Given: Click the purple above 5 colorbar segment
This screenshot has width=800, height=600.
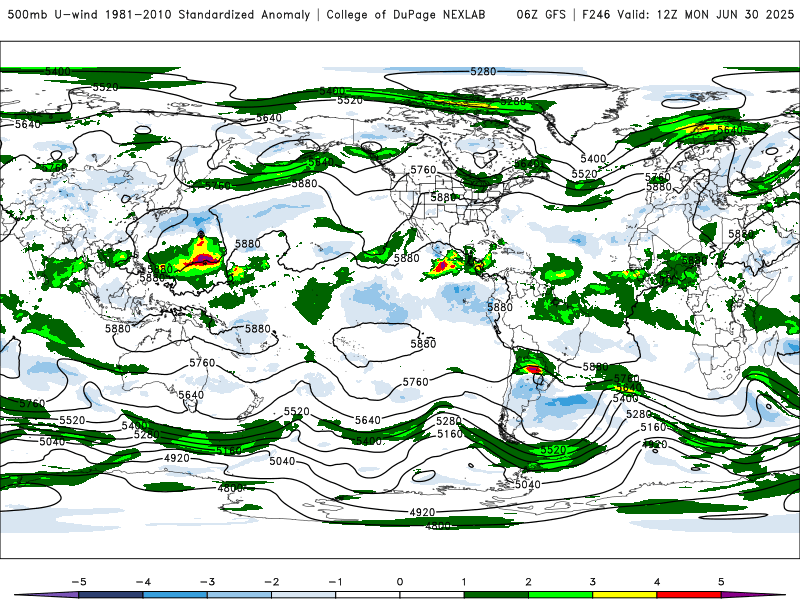Looking at the screenshot, I should tap(753, 595).
